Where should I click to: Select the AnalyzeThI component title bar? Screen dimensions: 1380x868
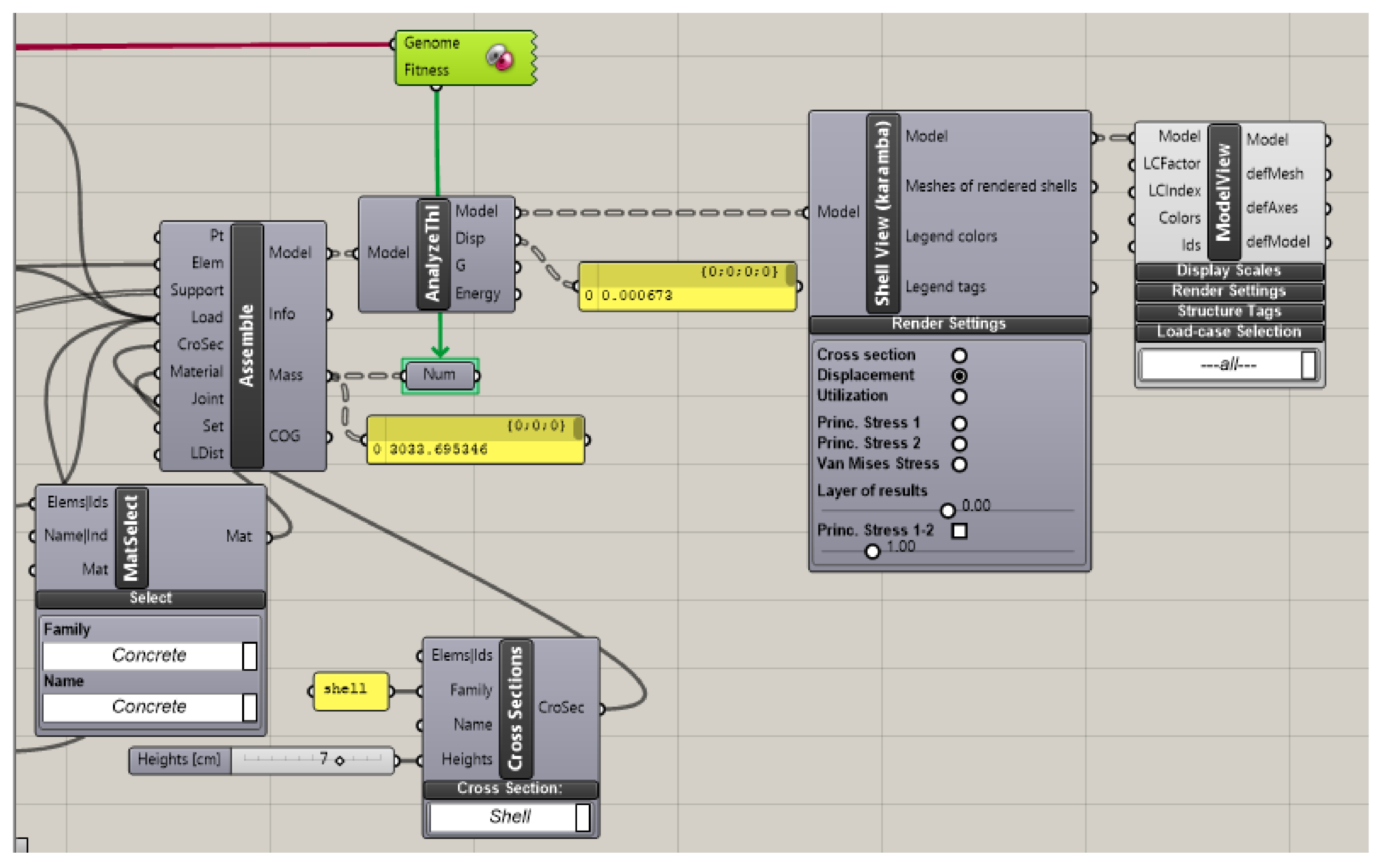[433, 254]
